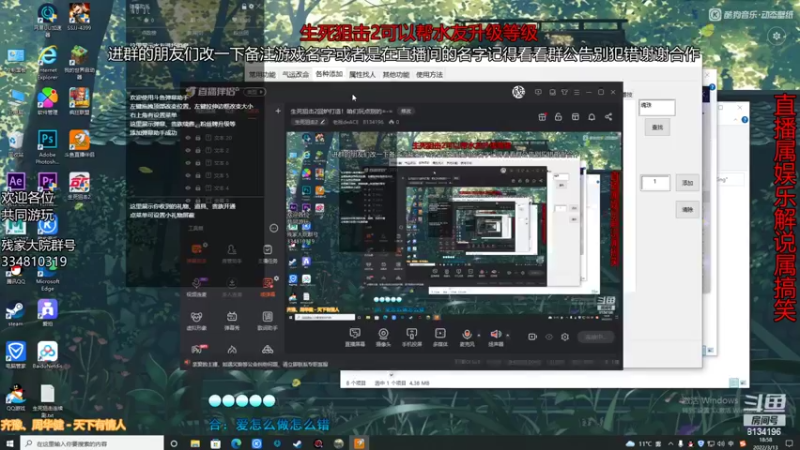Hide the 文本 2 layer
This screenshot has width=800, height=450.
coord(188,151)
